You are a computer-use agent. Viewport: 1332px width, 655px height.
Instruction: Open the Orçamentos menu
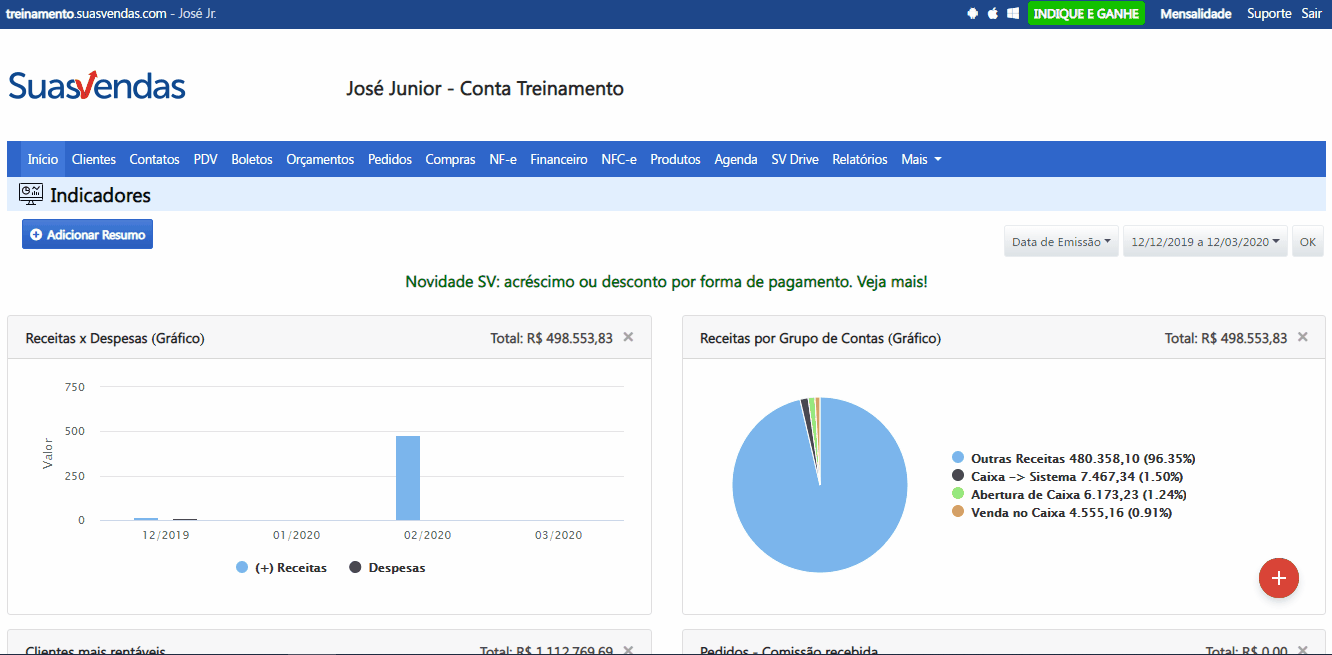pyautogui.click(x=320, y=159)
